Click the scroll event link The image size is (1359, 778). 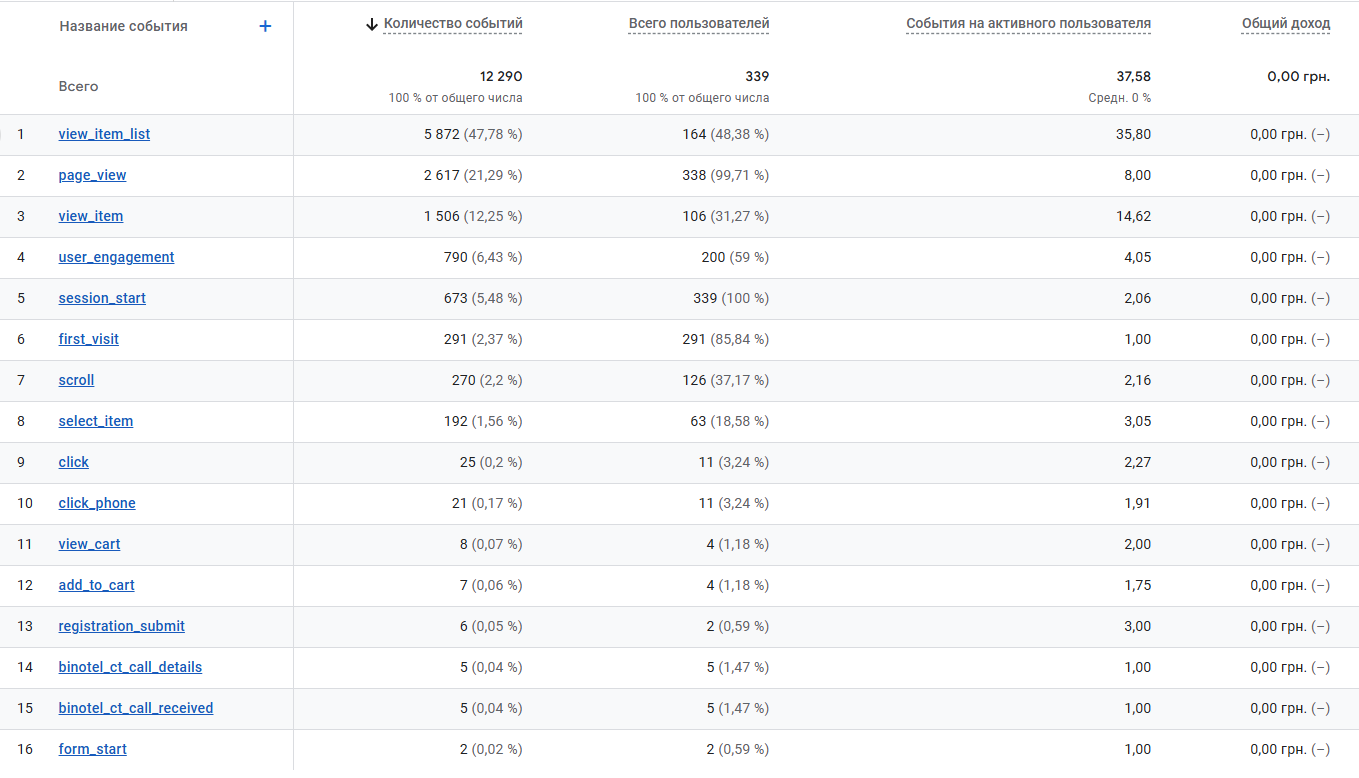tap(76, 380)
